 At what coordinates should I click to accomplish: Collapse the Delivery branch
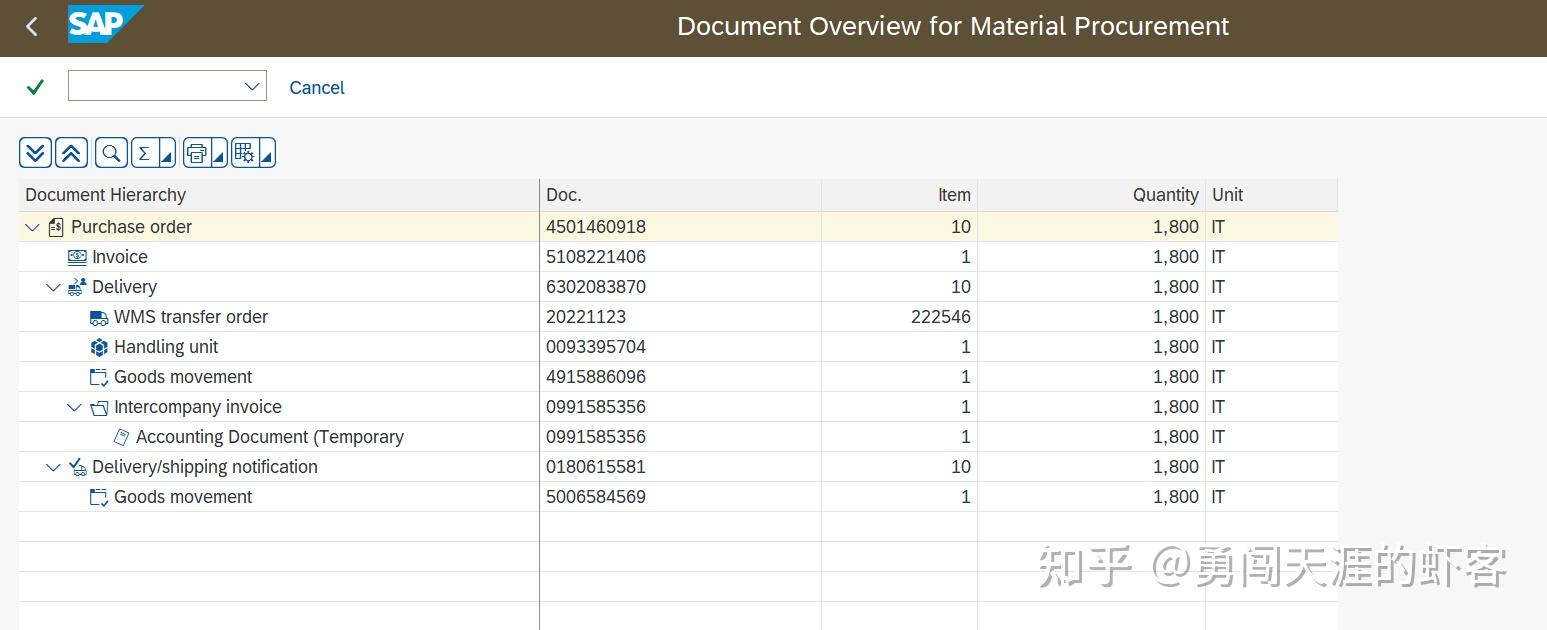52,287
